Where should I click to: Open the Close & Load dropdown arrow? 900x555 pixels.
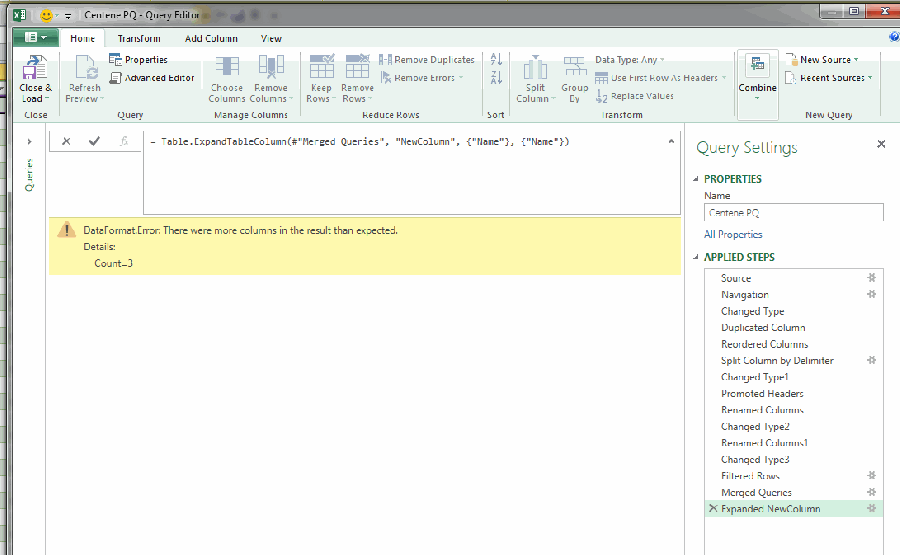pos(46,99)
